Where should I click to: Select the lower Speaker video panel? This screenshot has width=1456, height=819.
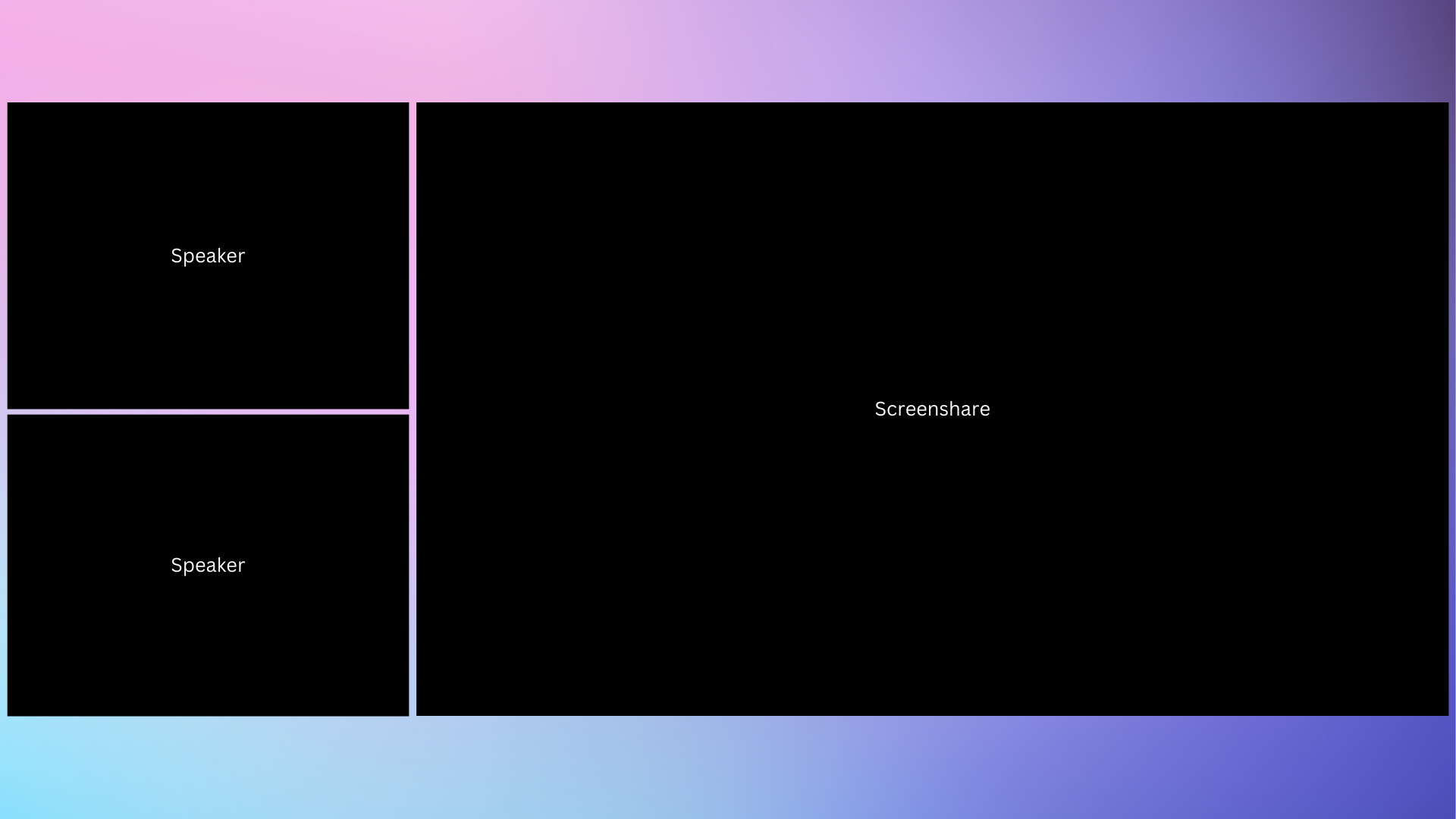tap(208, 565)
